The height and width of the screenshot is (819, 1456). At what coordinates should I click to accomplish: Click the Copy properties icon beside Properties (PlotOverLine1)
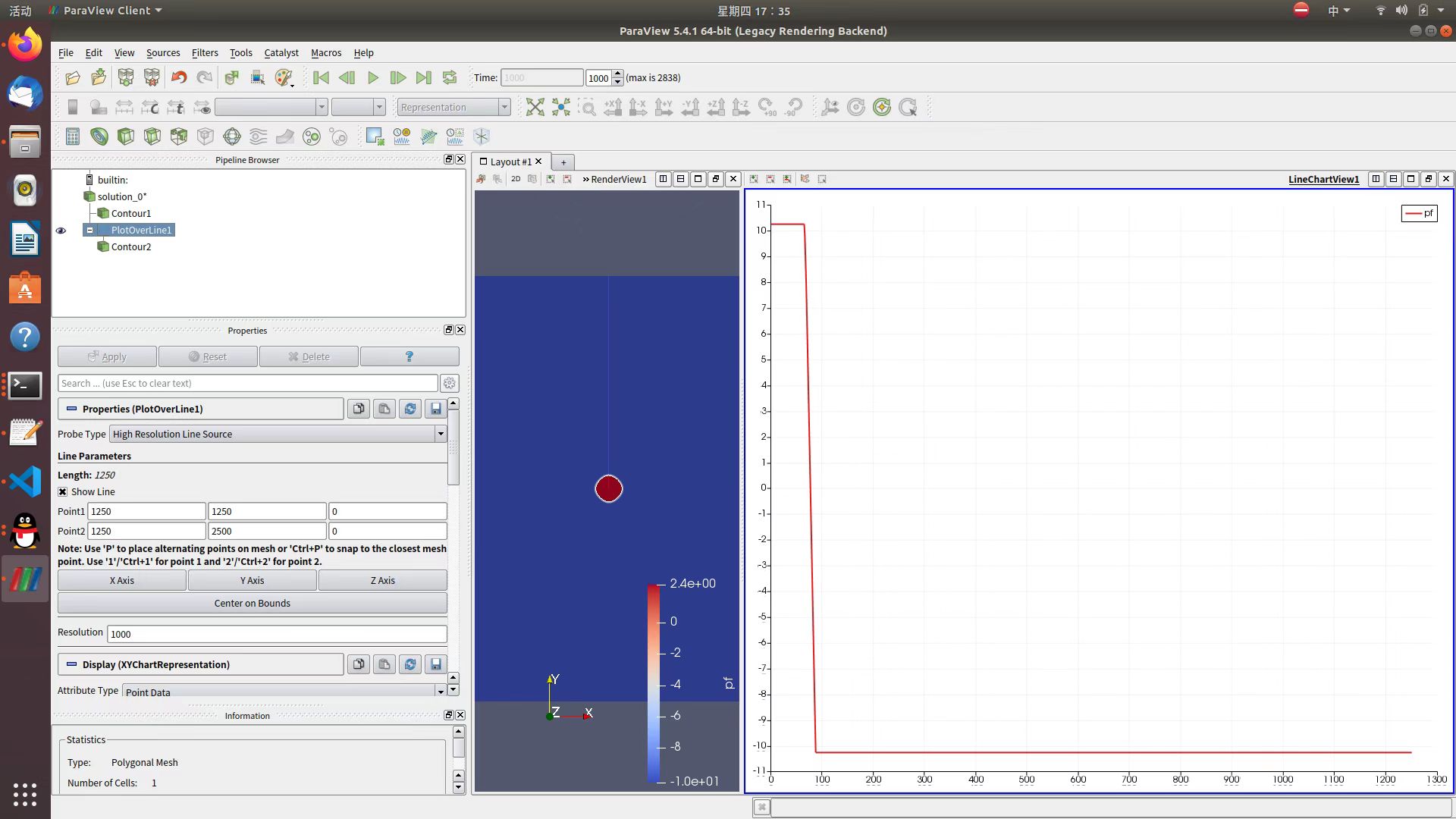point(359,409)
